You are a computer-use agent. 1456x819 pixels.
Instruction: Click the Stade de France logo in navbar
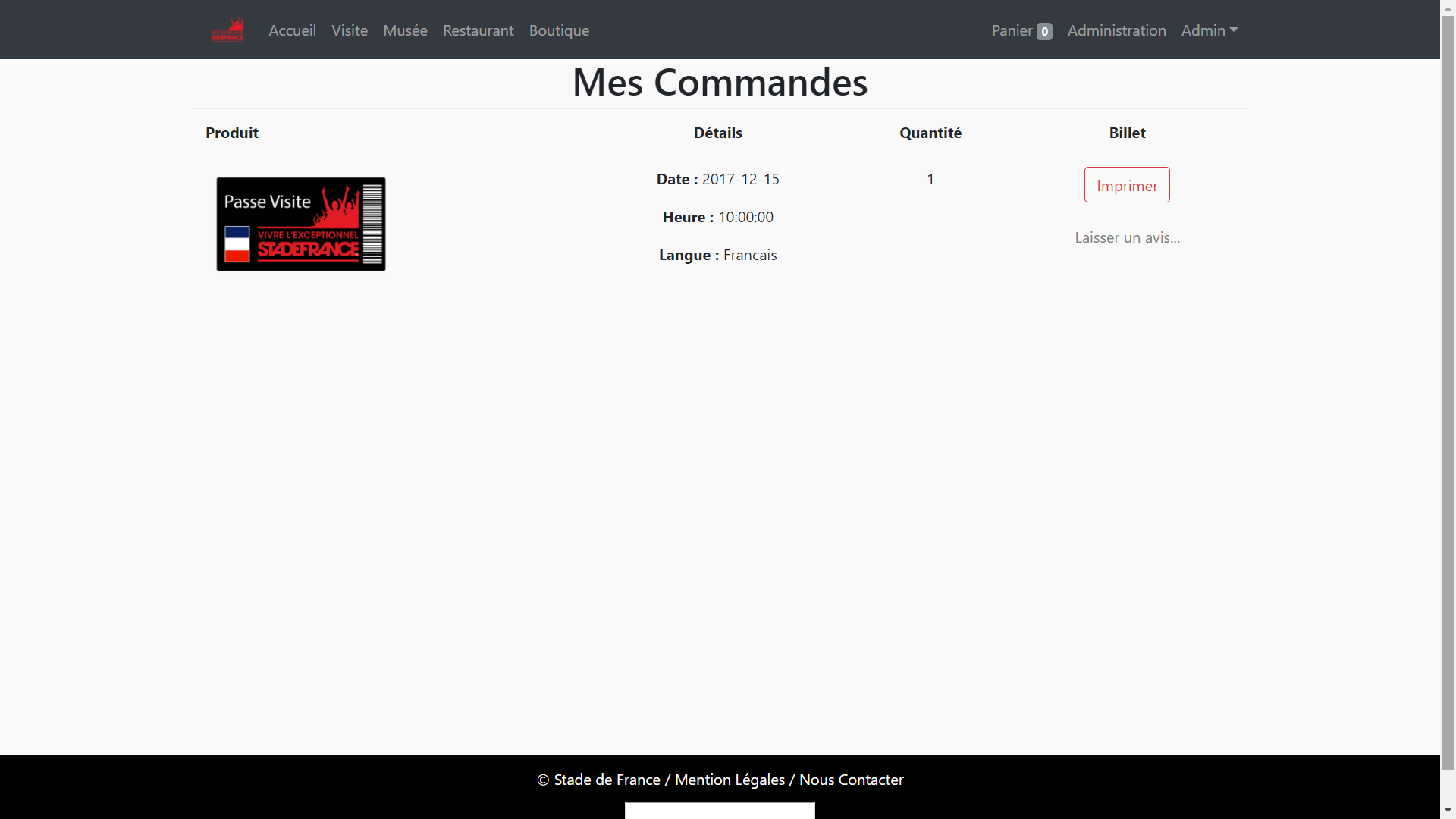[x=227, y=30]
